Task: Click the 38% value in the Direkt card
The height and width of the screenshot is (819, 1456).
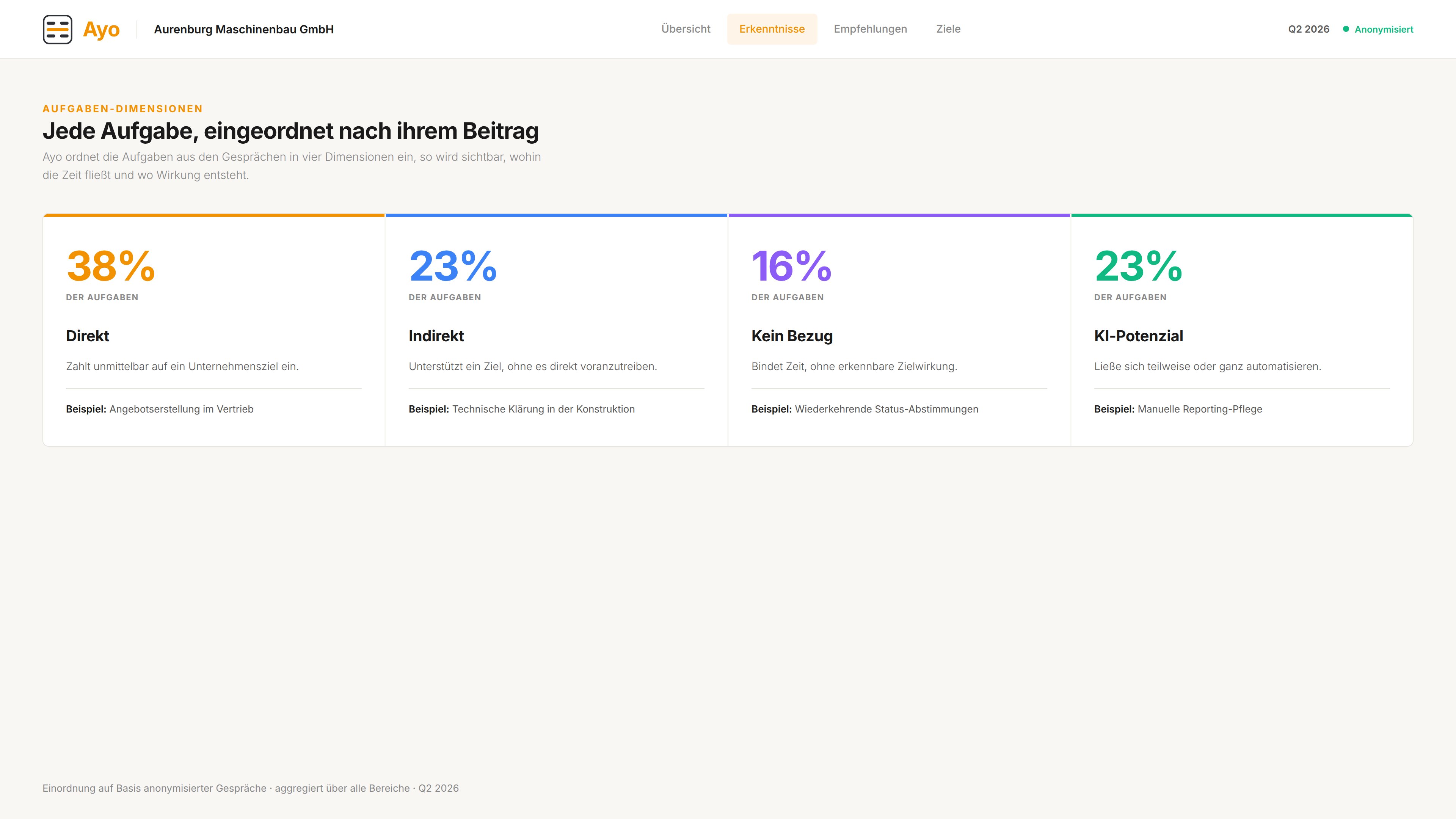Action: tap(110, 266)
